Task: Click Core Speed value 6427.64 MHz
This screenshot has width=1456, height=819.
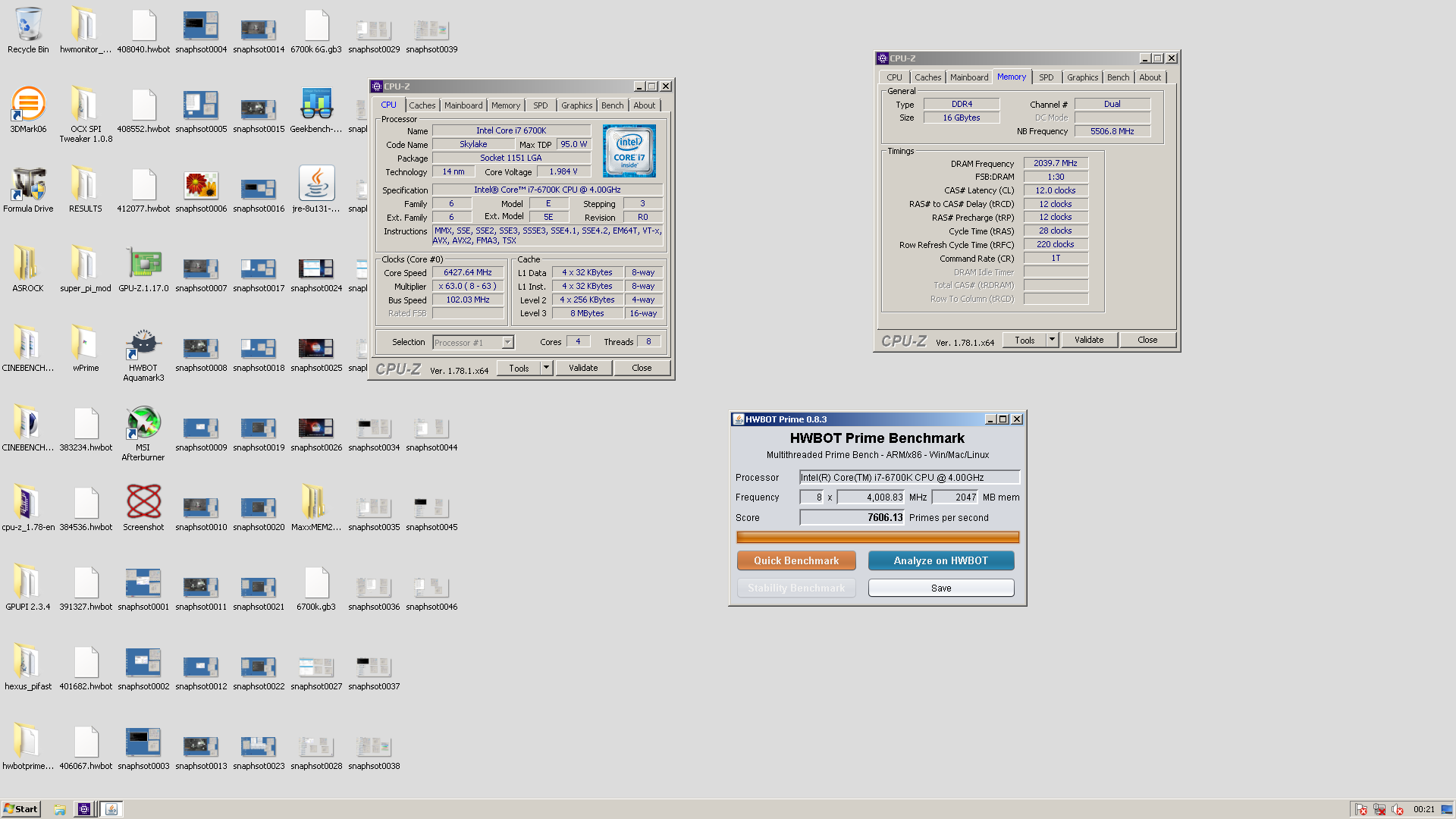Action: coord(468,272)
